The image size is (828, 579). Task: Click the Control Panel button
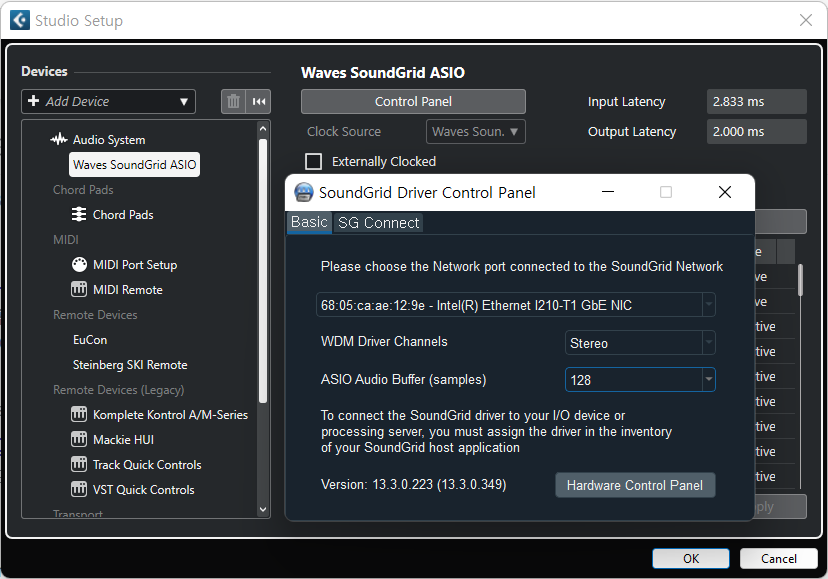coord(413,101)
